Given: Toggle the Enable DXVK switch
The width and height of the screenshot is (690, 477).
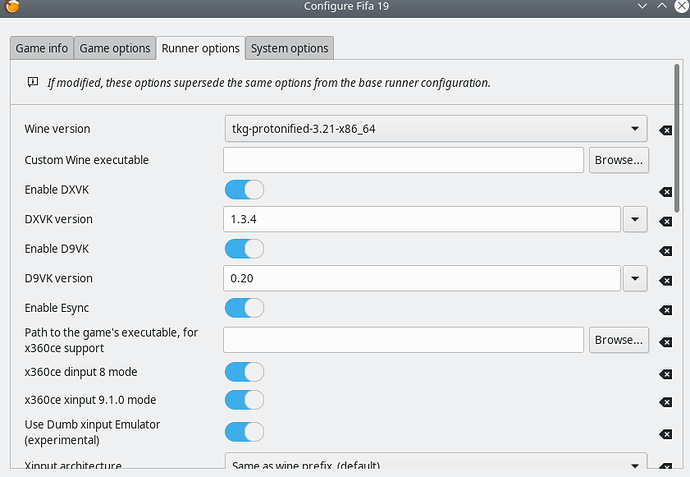Looking at the screenshot, I should 244,190.
